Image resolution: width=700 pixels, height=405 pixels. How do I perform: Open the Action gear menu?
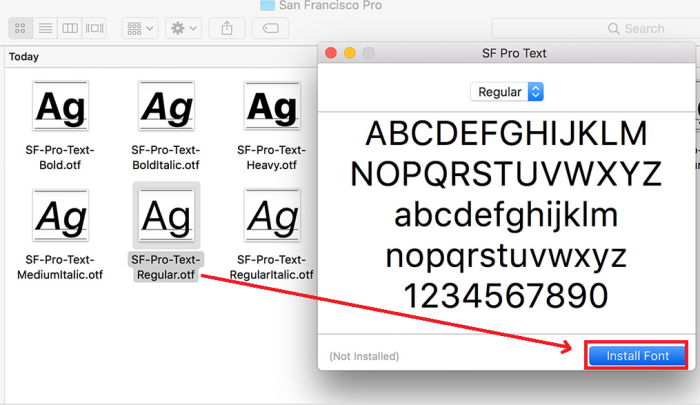[x=183, y=29]
